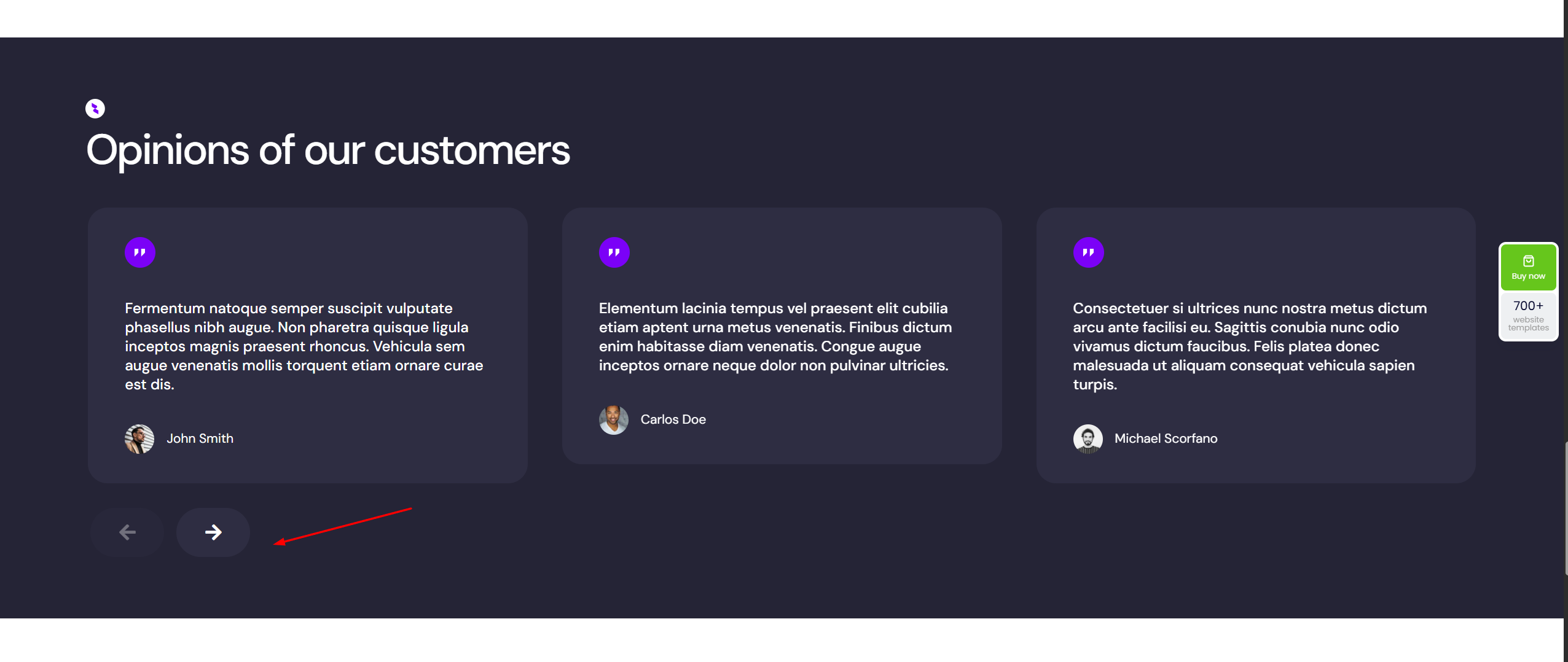Click the "Elementum lacinia" testimonial text
The image size is (1568, 662).
pyautogui.click(x=775, y=337)
